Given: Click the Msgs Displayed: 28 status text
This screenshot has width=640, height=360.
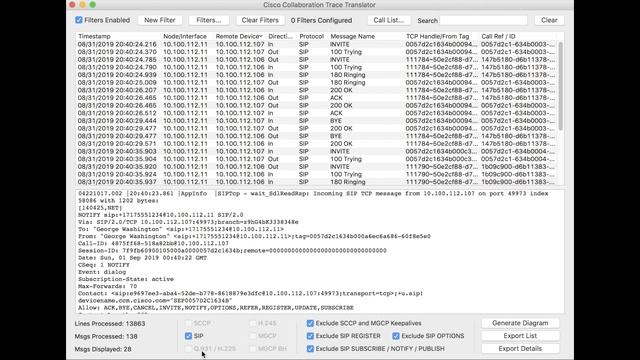Looking at the screenshot, I should pos(103,349).
